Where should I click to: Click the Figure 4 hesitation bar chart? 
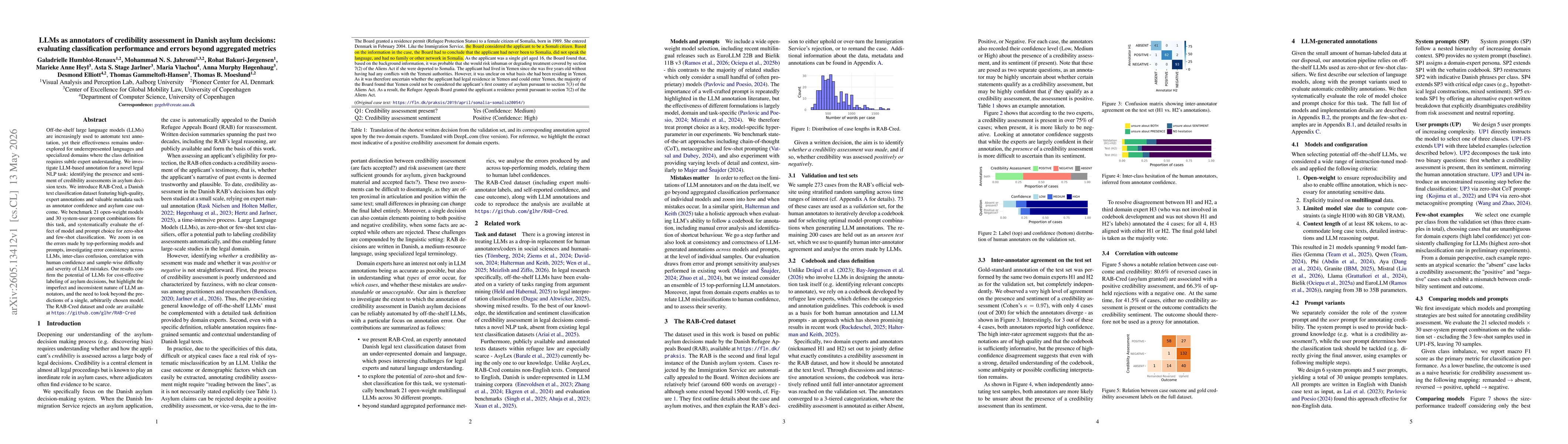[1160, 145]
